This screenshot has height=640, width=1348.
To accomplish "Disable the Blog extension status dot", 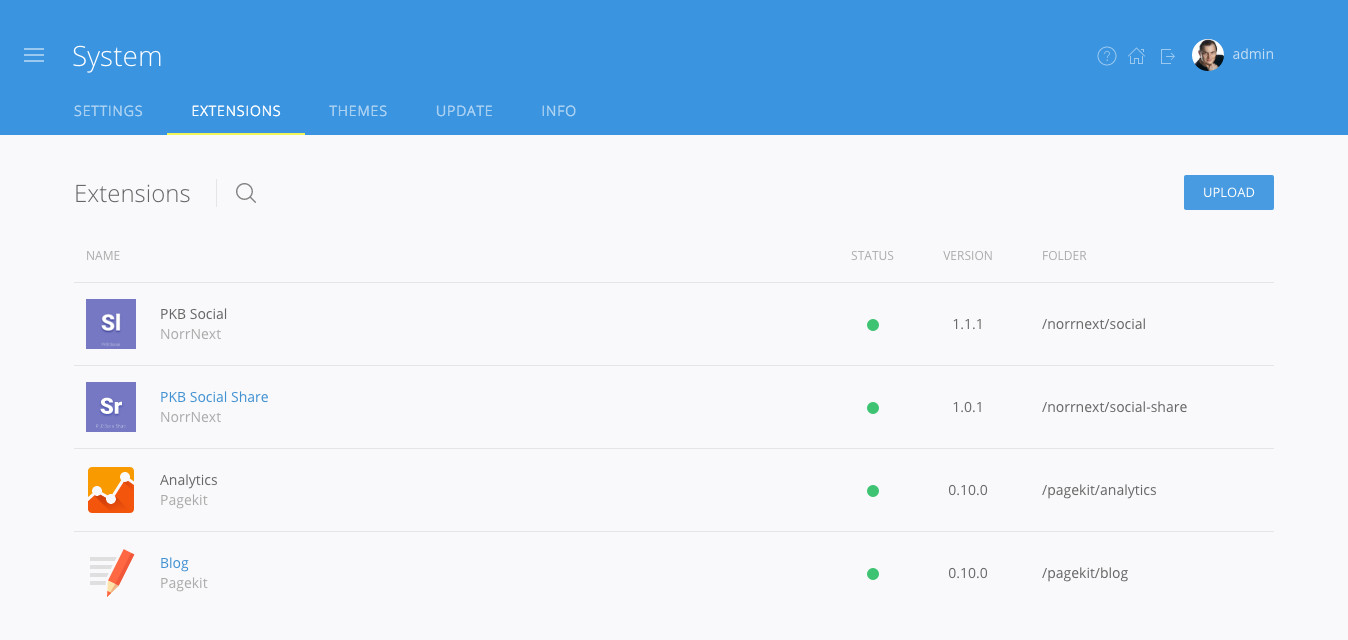I will click(x=873, y=573).
